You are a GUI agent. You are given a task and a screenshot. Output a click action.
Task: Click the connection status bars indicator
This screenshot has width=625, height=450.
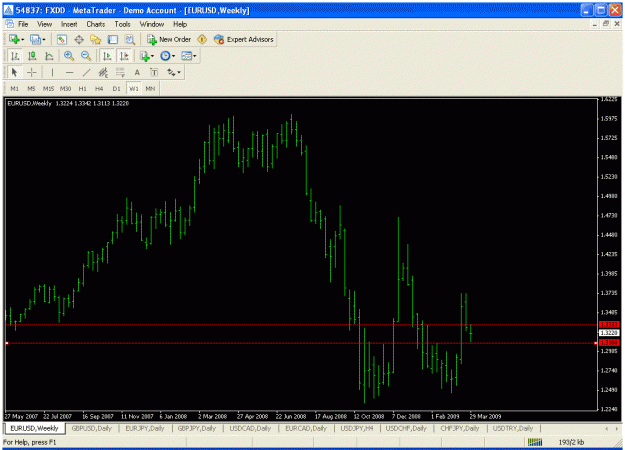pos(535,442)
